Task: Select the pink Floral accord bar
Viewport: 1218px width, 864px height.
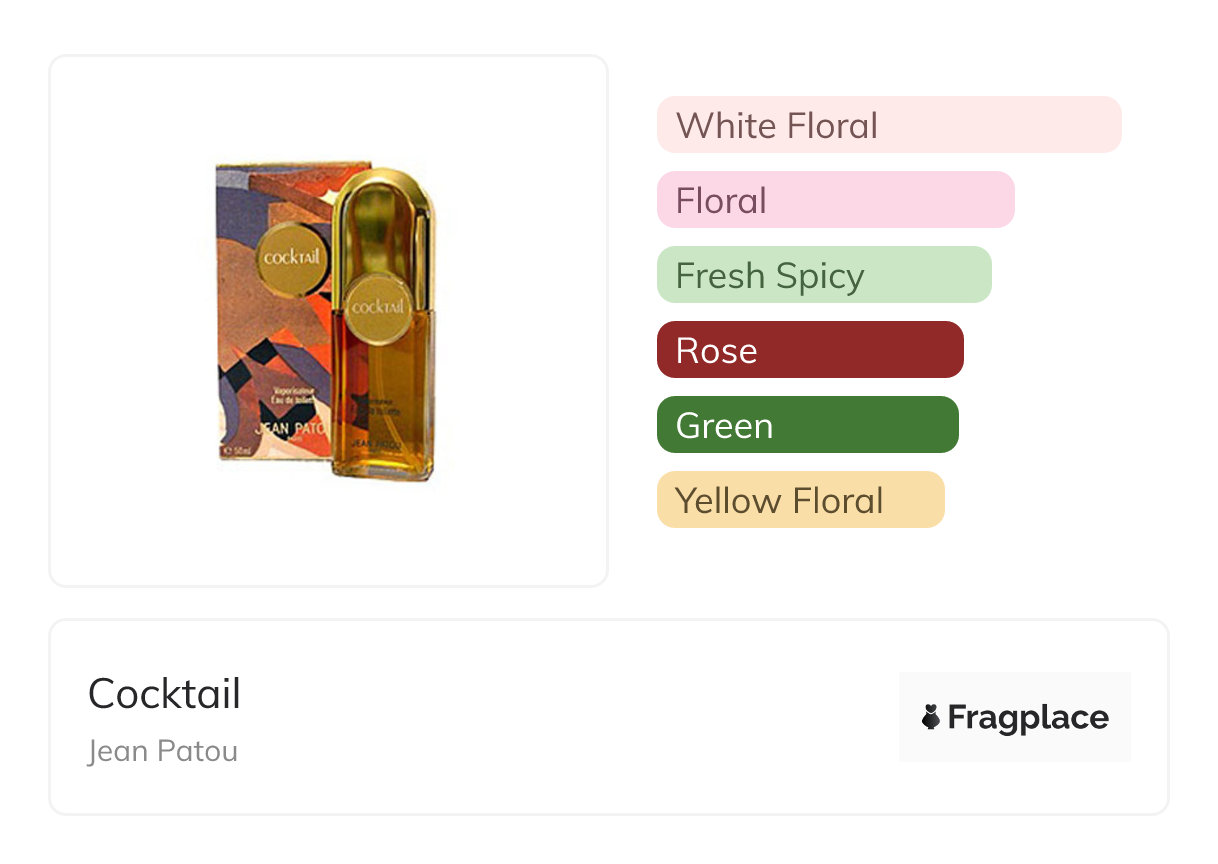Action: (x=835, y=200)
